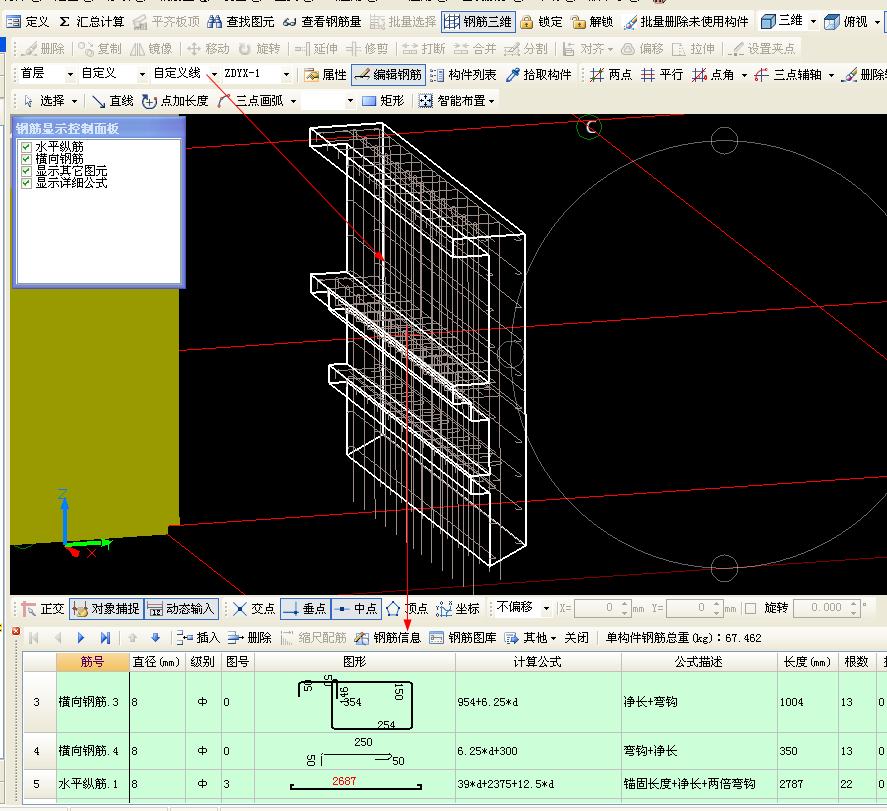Switch to 三维 3D view
The width and height of the screenshot is (887, 811).
click(x=782, y=21)
